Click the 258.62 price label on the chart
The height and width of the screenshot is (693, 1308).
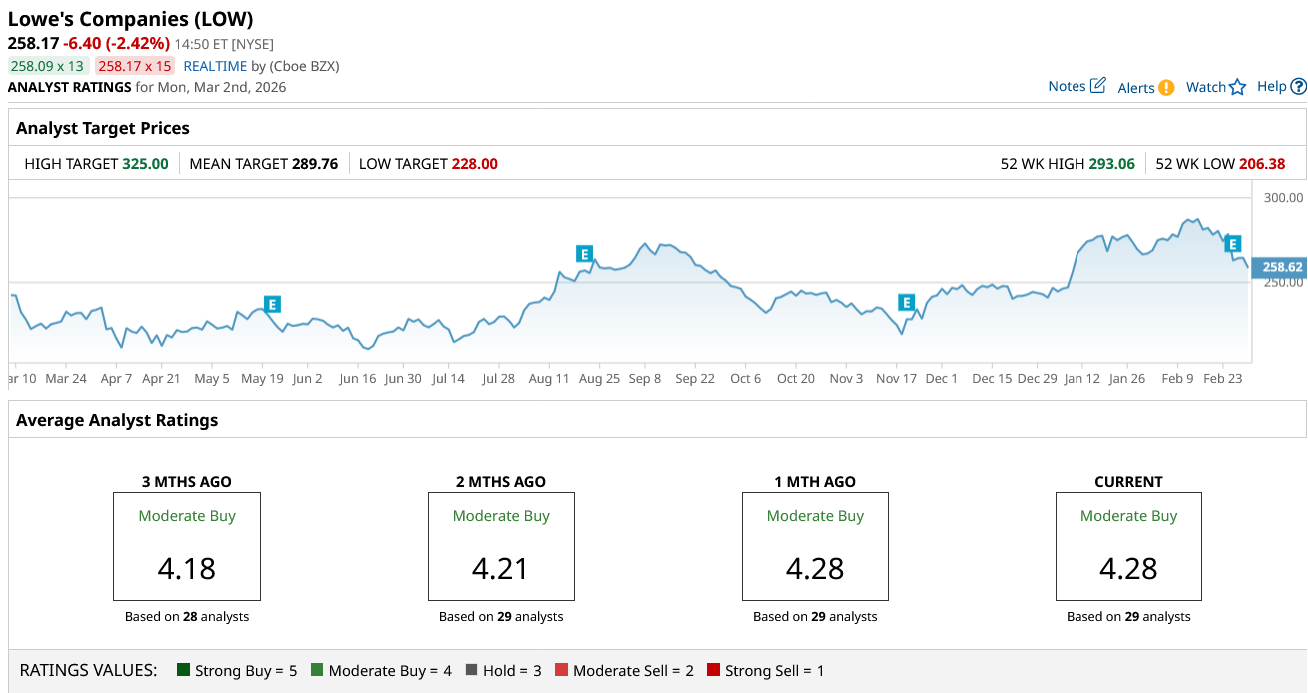pyautogui.click(x=1281, y=267)
